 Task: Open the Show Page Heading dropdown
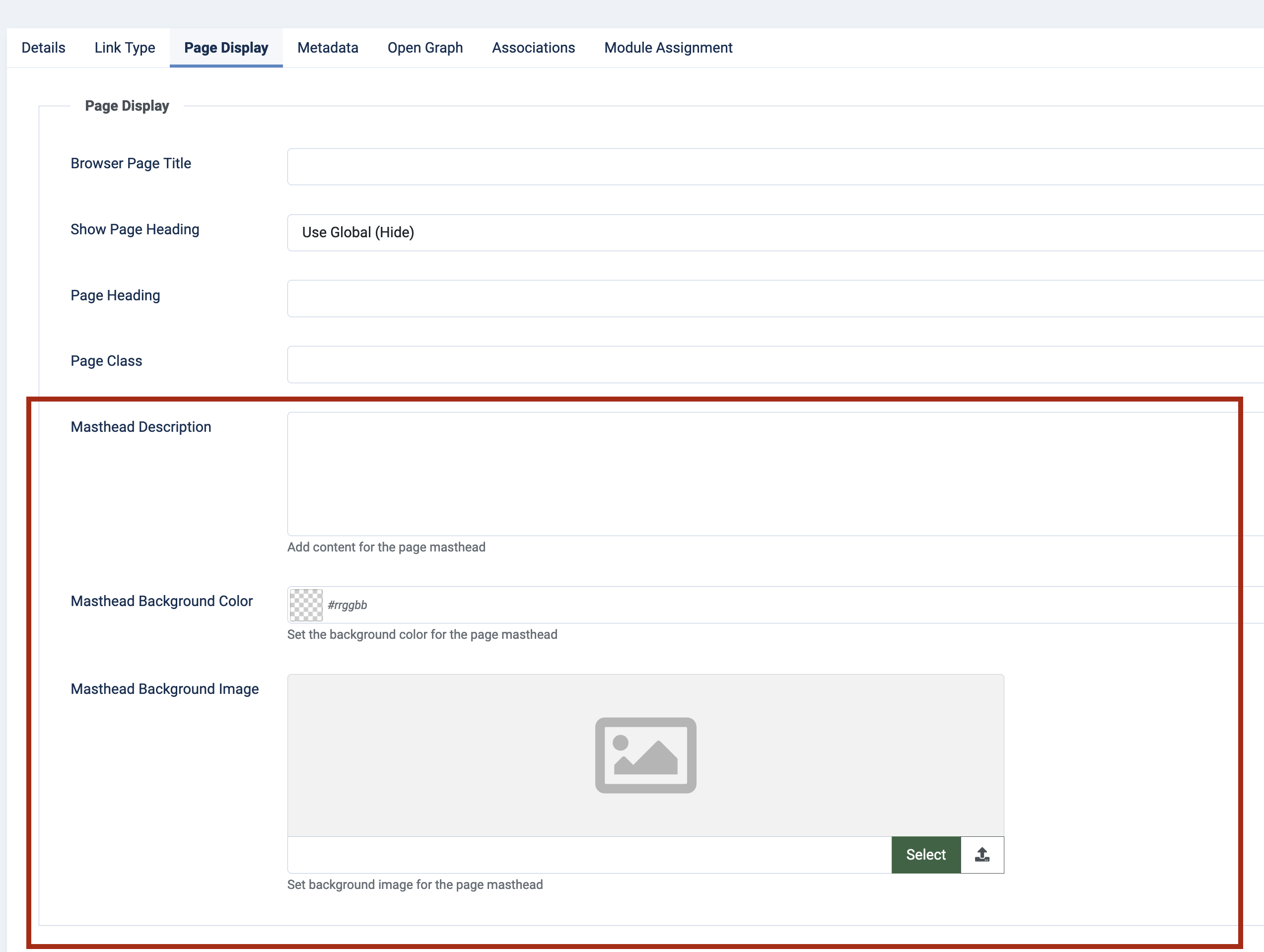(774, 233)
